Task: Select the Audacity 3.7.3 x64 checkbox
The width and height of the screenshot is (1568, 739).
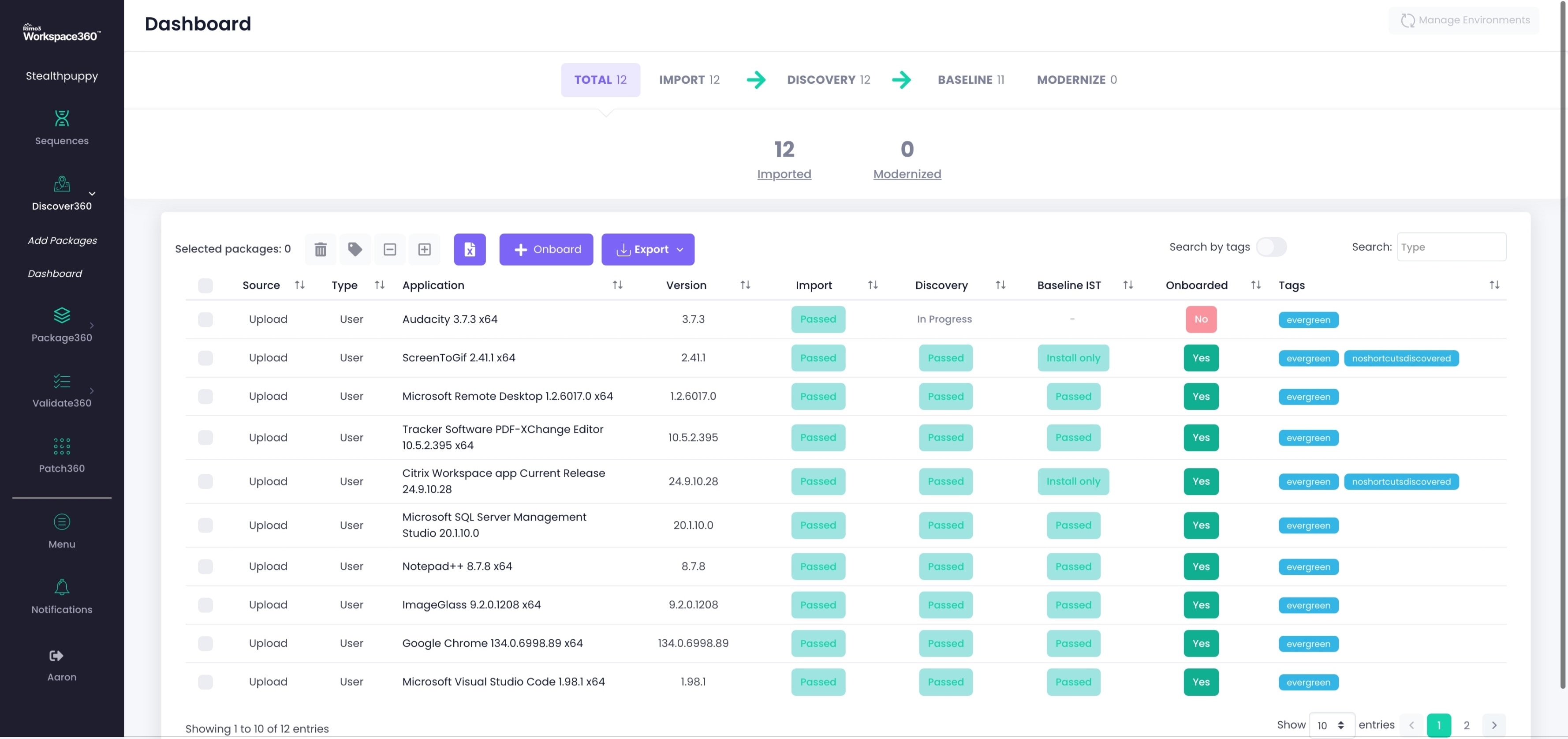Action: point(205,319)
